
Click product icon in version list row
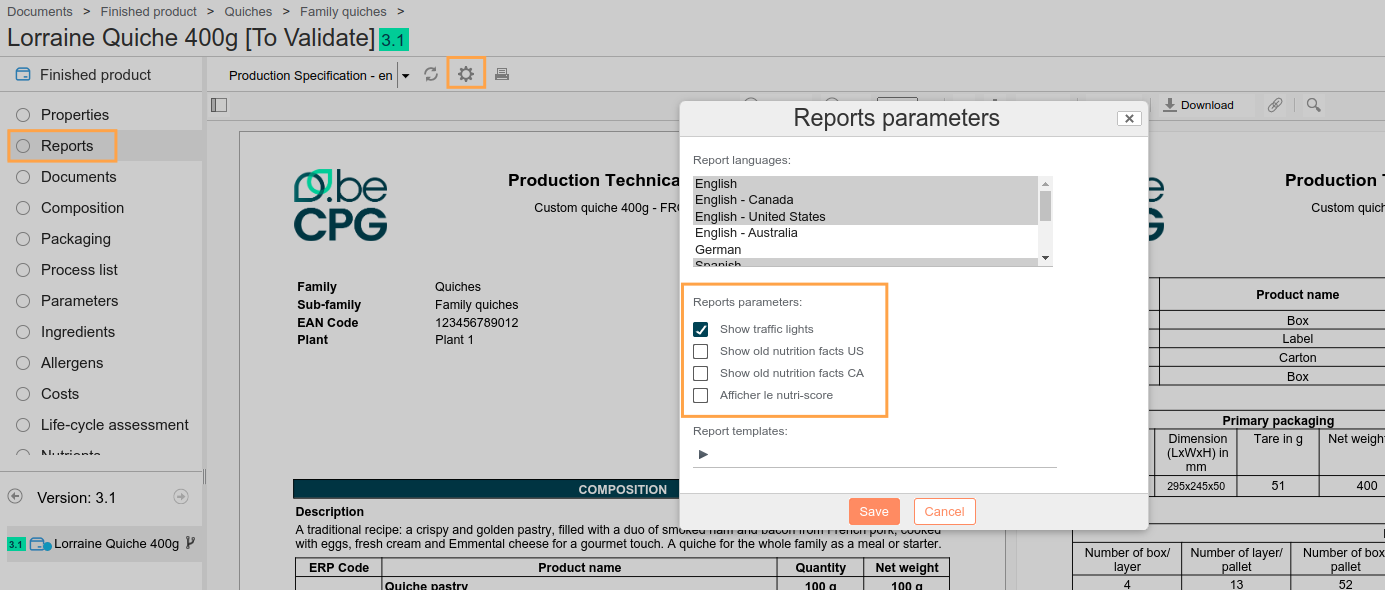click(40, 544)
